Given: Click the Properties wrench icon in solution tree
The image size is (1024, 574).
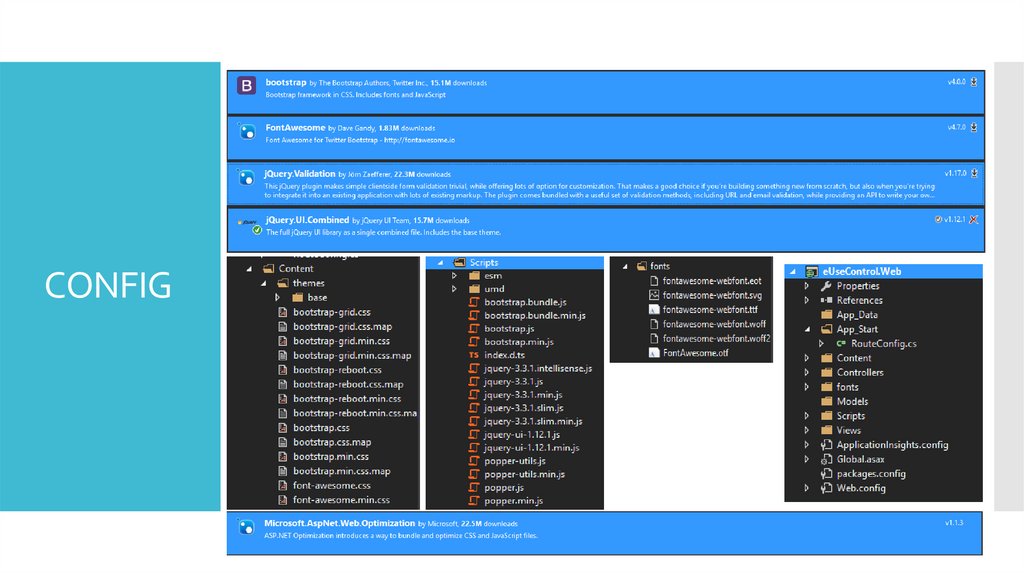Looking at the screenshot, I should click(826, 286).
